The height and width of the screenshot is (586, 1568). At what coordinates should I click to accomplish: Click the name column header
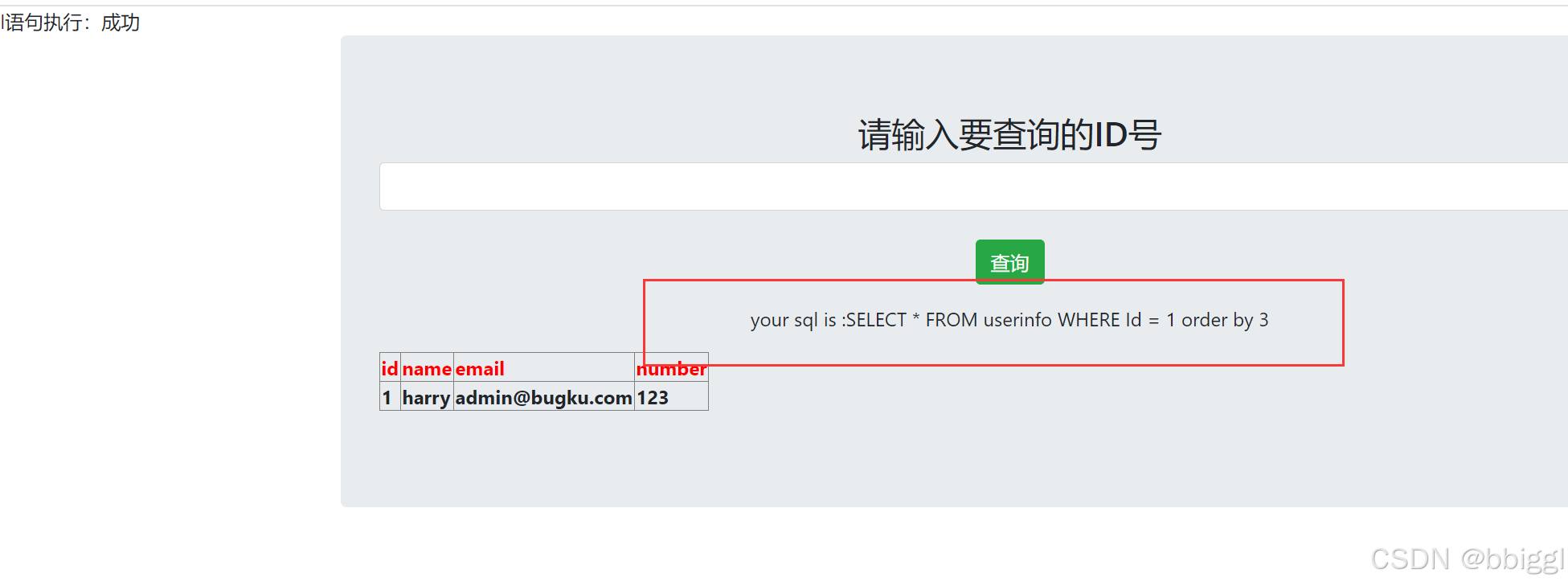427,368
